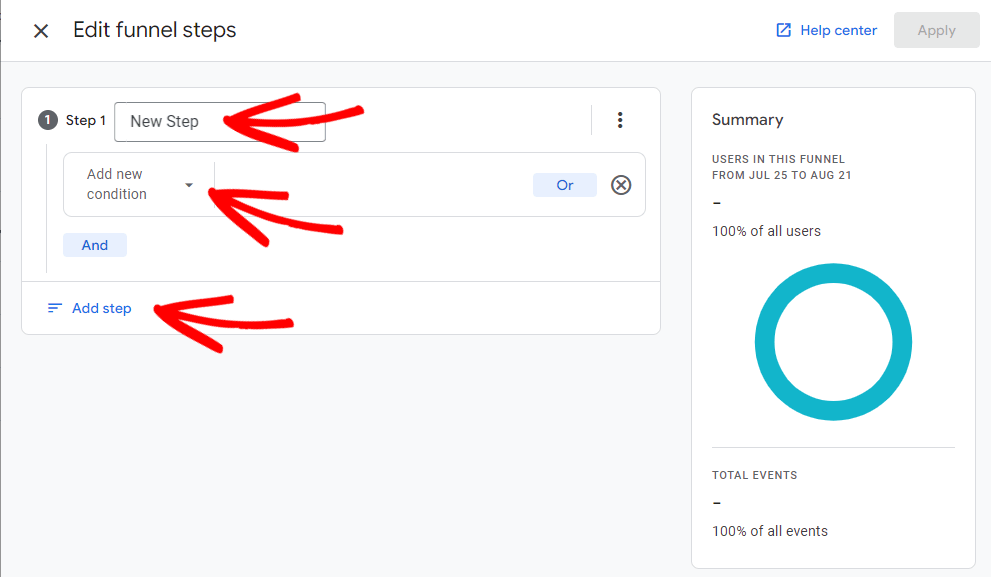This screenshot has width=991, height=577.
Task: Click the funnel icon next to Add step
Action: coord(55,307)
